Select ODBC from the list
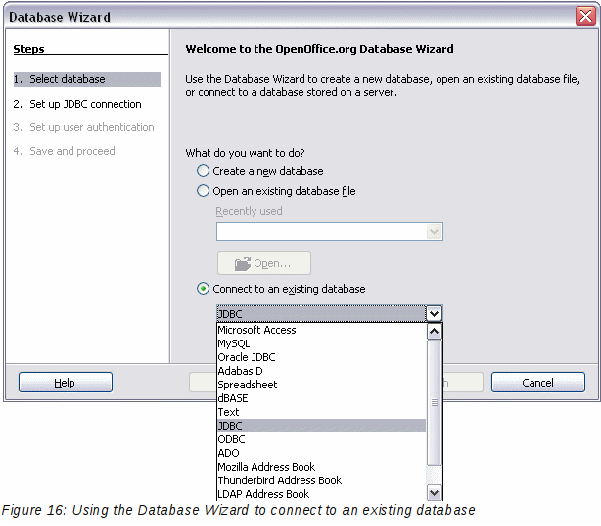Screen dimensions: 601x526 (x=321, y=439)
